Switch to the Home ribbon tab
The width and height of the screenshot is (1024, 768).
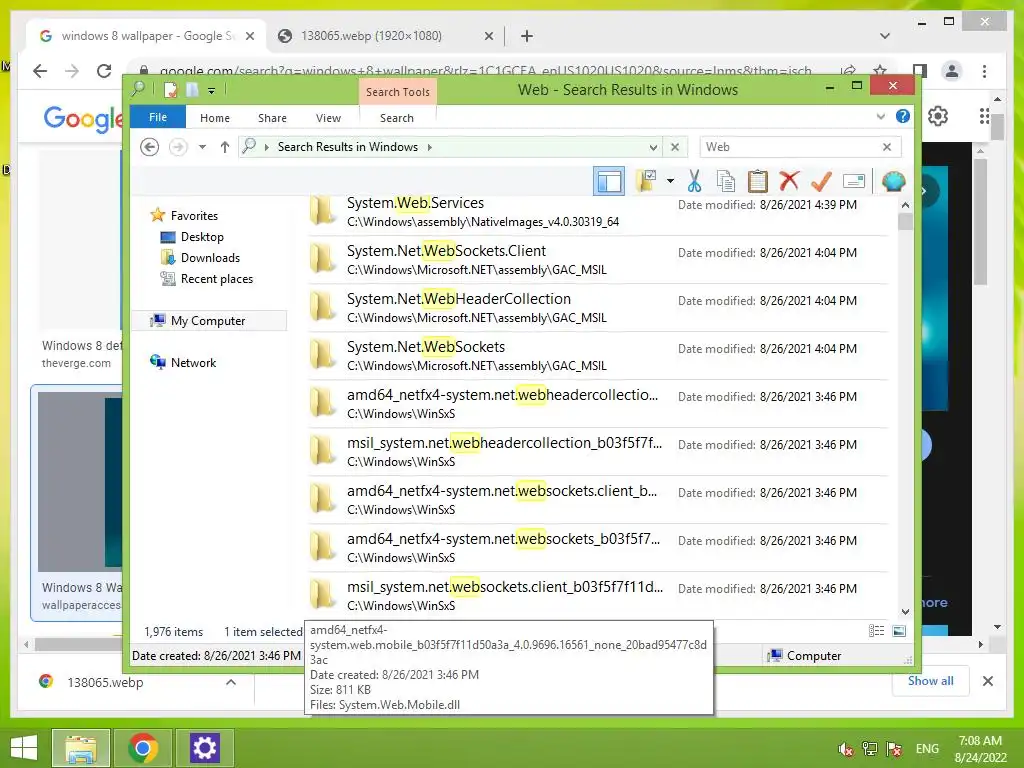tap(215, 118)
